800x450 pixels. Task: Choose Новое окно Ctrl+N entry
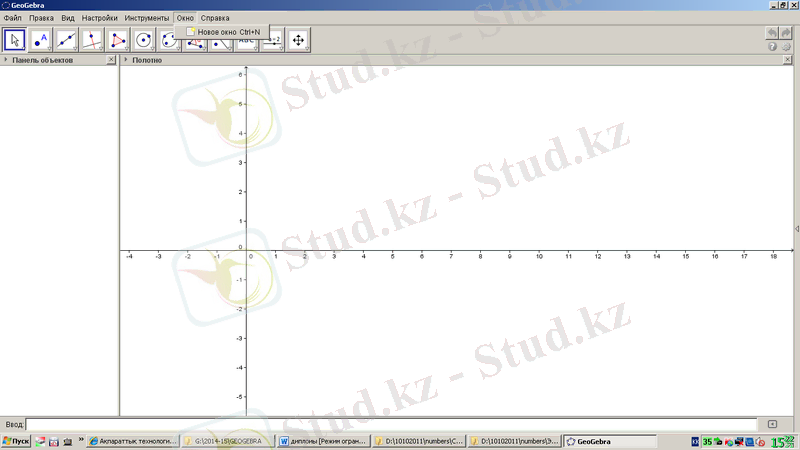tap(223, 32)
